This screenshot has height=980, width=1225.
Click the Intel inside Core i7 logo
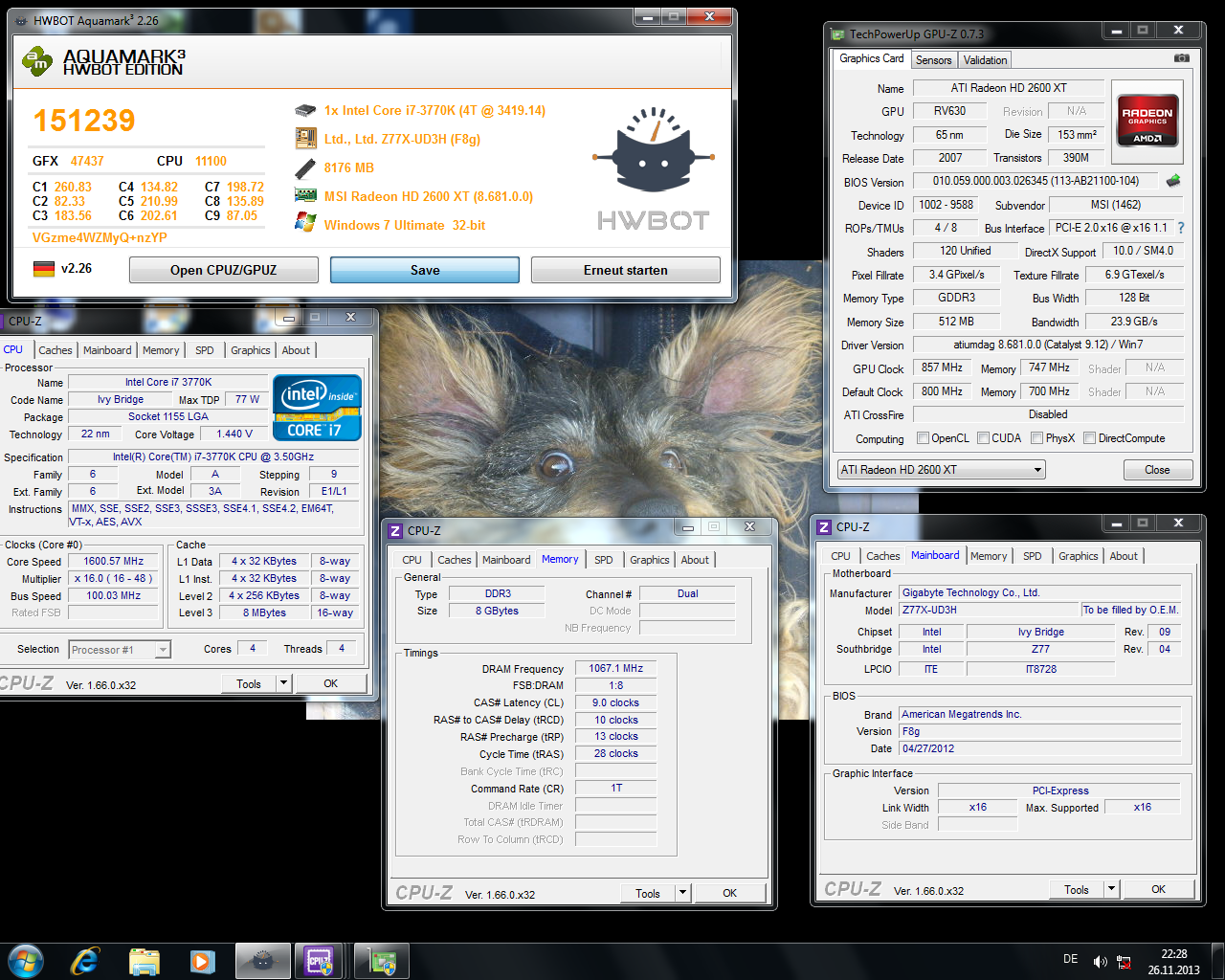click(x=318, y=409)
